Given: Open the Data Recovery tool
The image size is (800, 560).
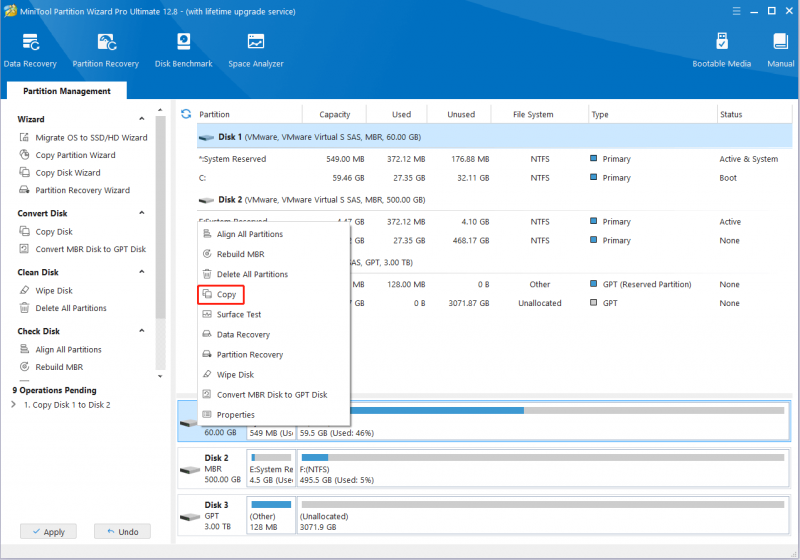Looking at the screenshot, I should (x=30, y=50).
